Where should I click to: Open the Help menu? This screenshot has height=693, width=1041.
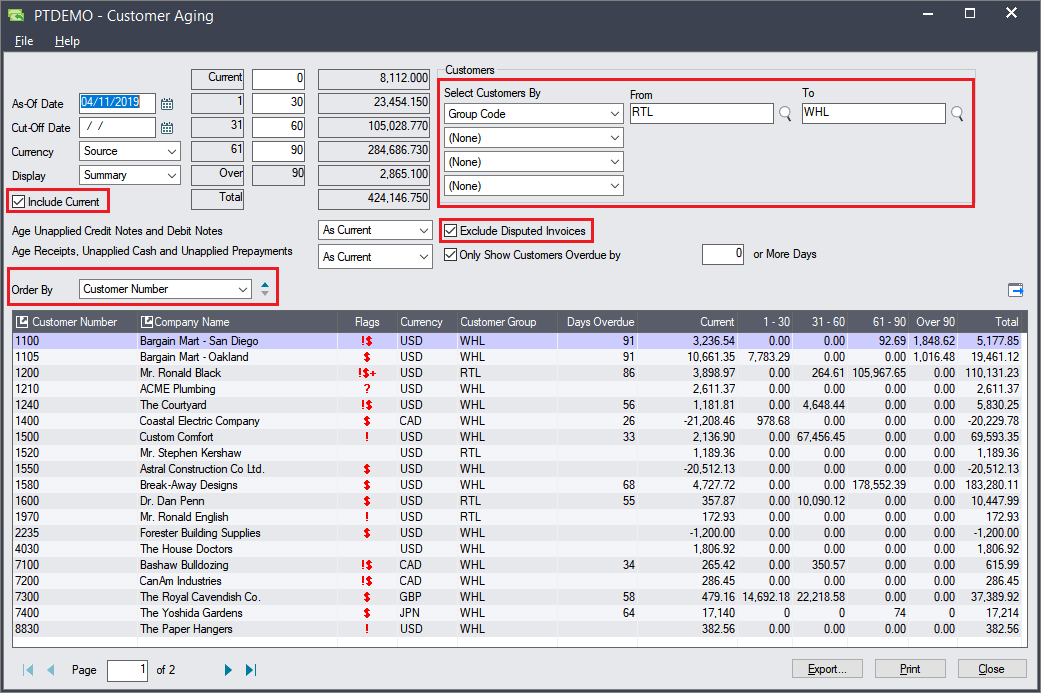pos(67,41)
